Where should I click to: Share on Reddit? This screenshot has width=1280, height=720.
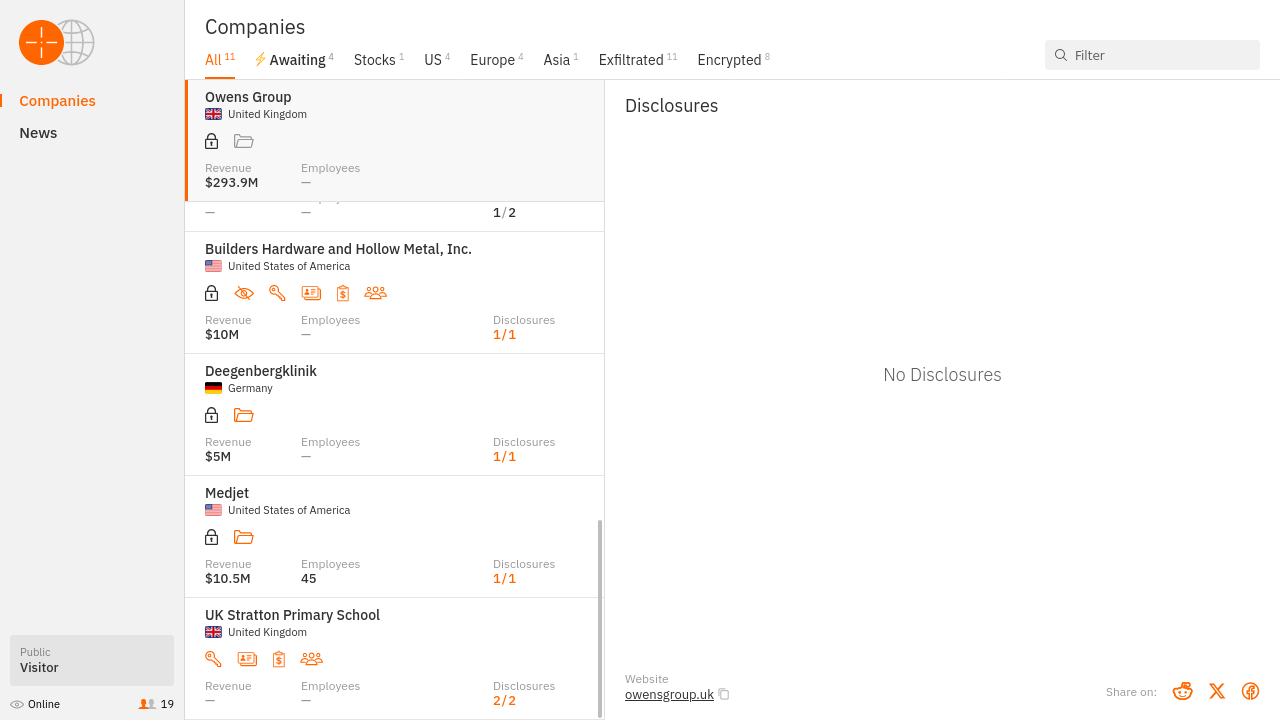1183,691
